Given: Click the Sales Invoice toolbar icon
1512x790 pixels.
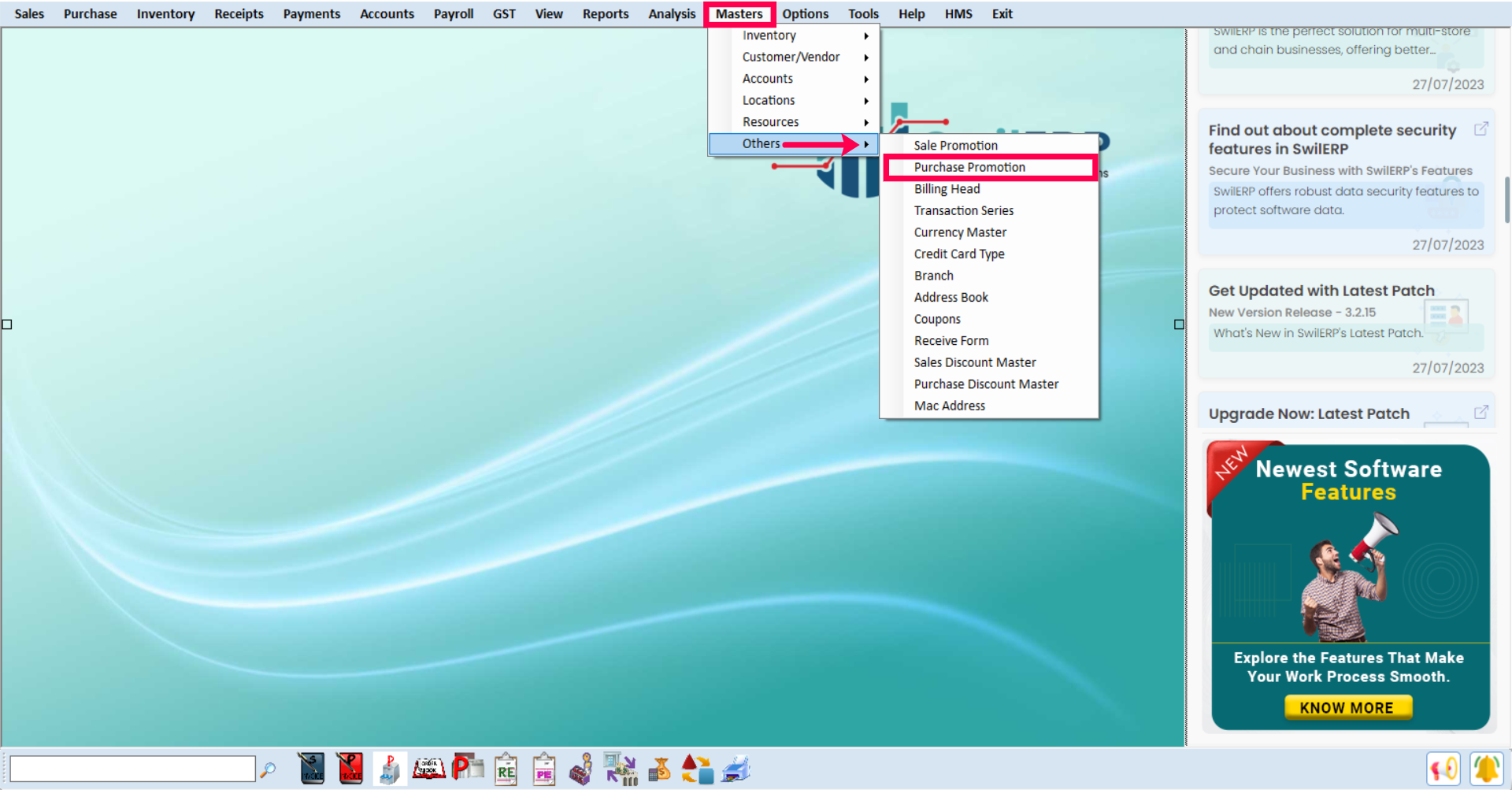Looking at the screenshot, I should [311, 769].
